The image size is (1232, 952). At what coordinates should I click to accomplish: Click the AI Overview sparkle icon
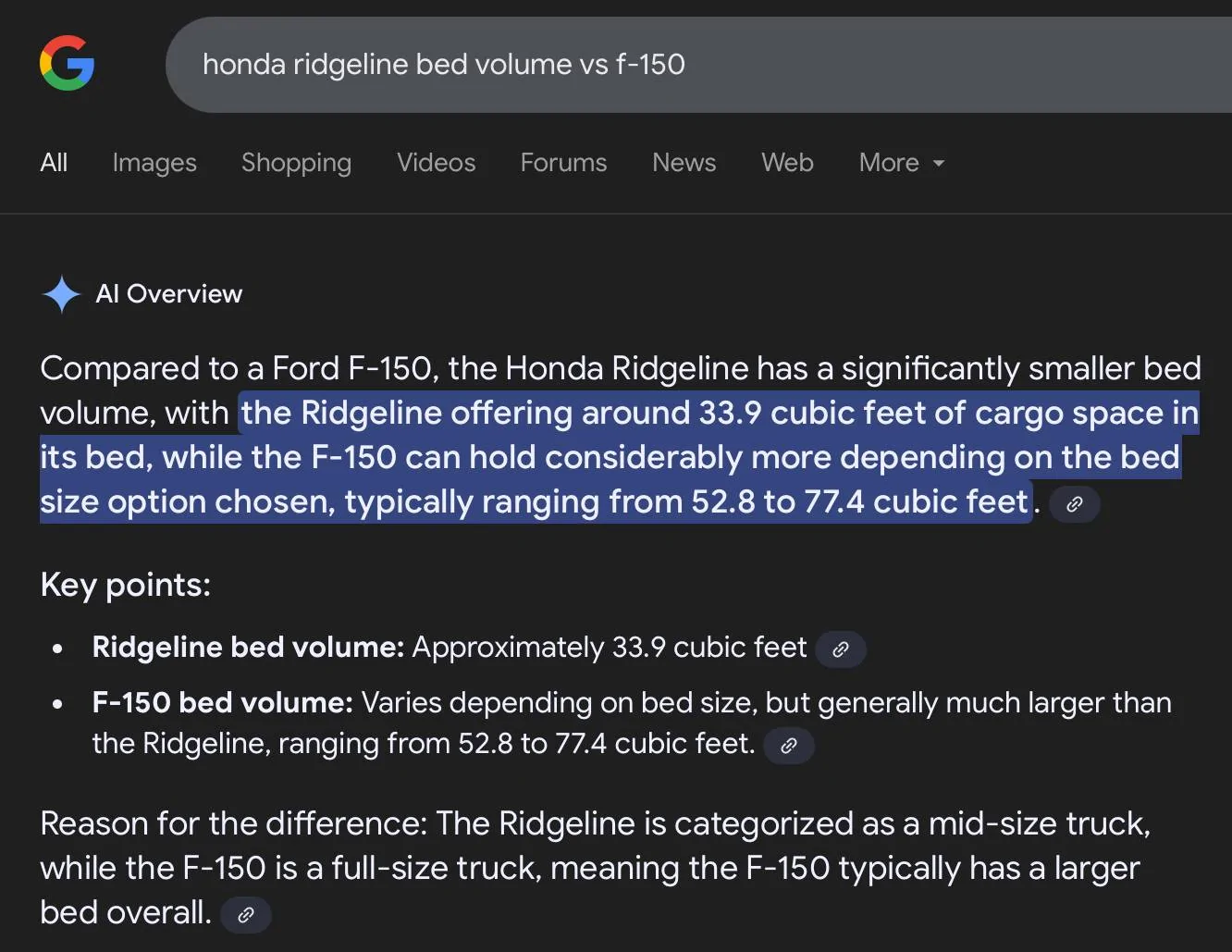(x=61, y=294)
